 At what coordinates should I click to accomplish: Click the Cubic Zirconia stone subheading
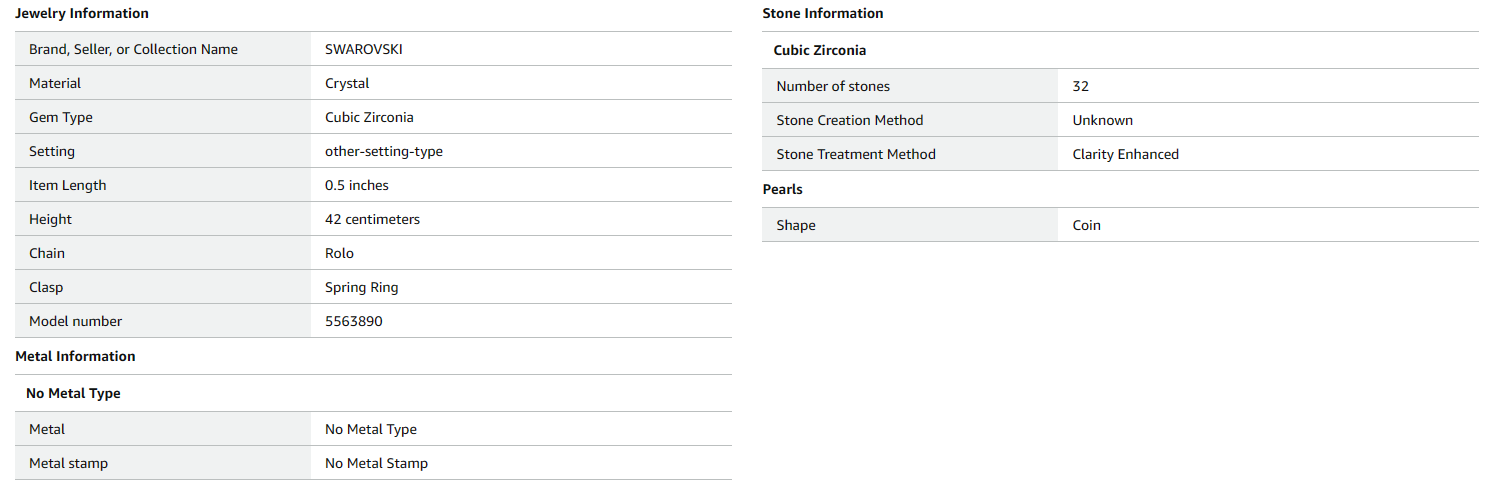point(819,50)
